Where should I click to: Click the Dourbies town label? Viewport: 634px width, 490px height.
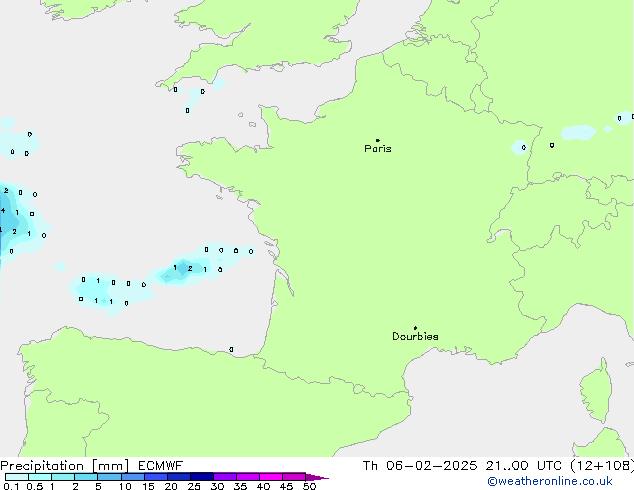(x=415, y=336)
